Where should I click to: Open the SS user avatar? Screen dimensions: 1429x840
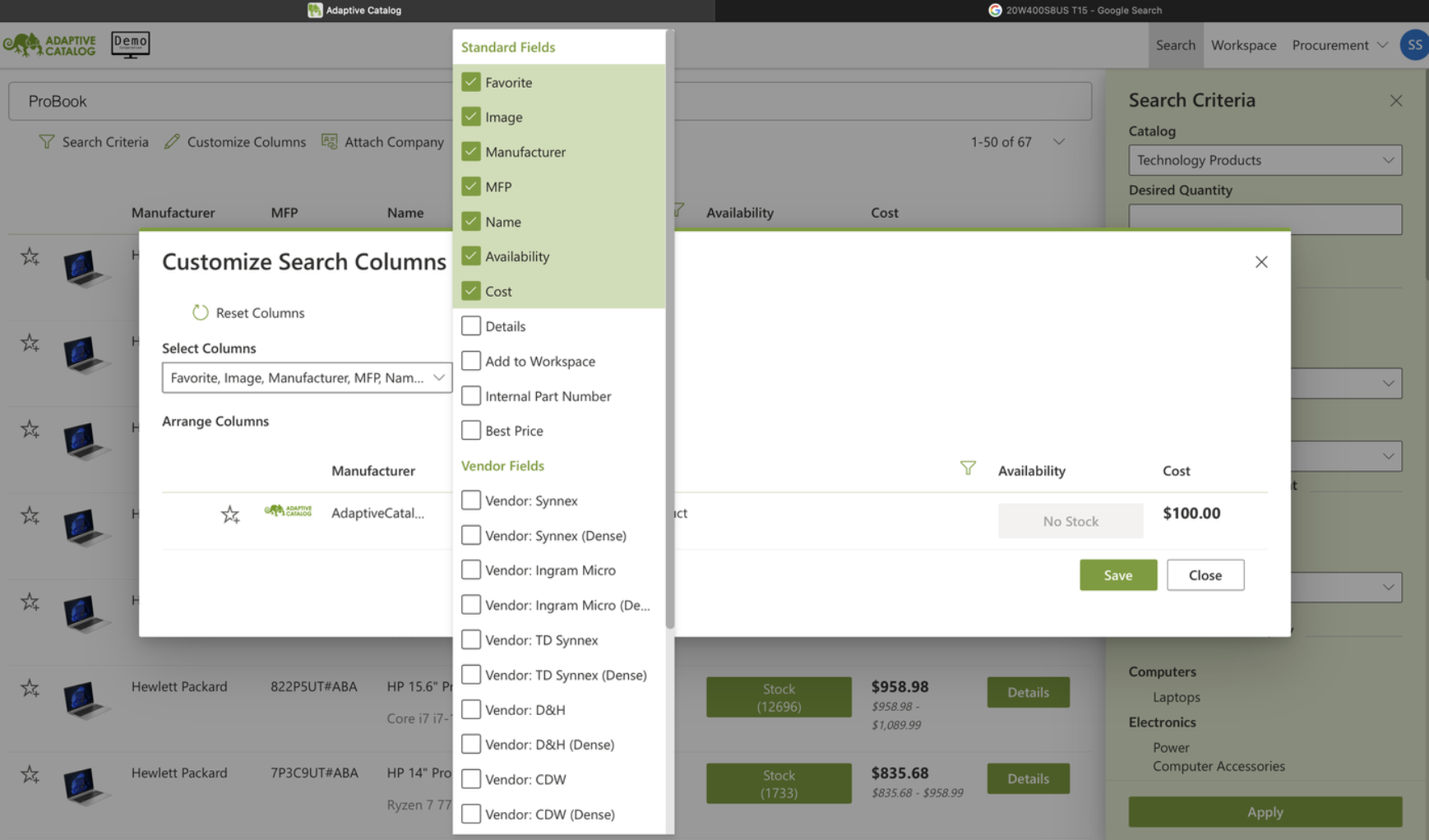point(1414,44)
